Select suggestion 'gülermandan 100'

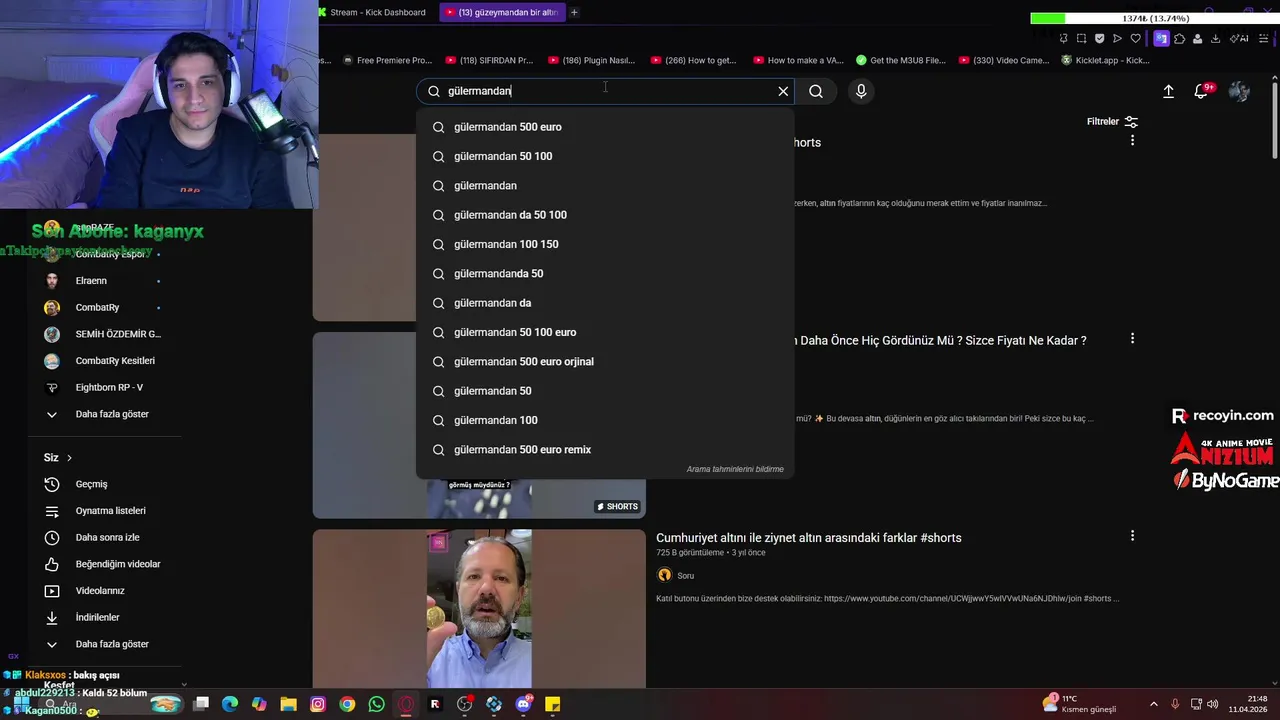(605, 420)
